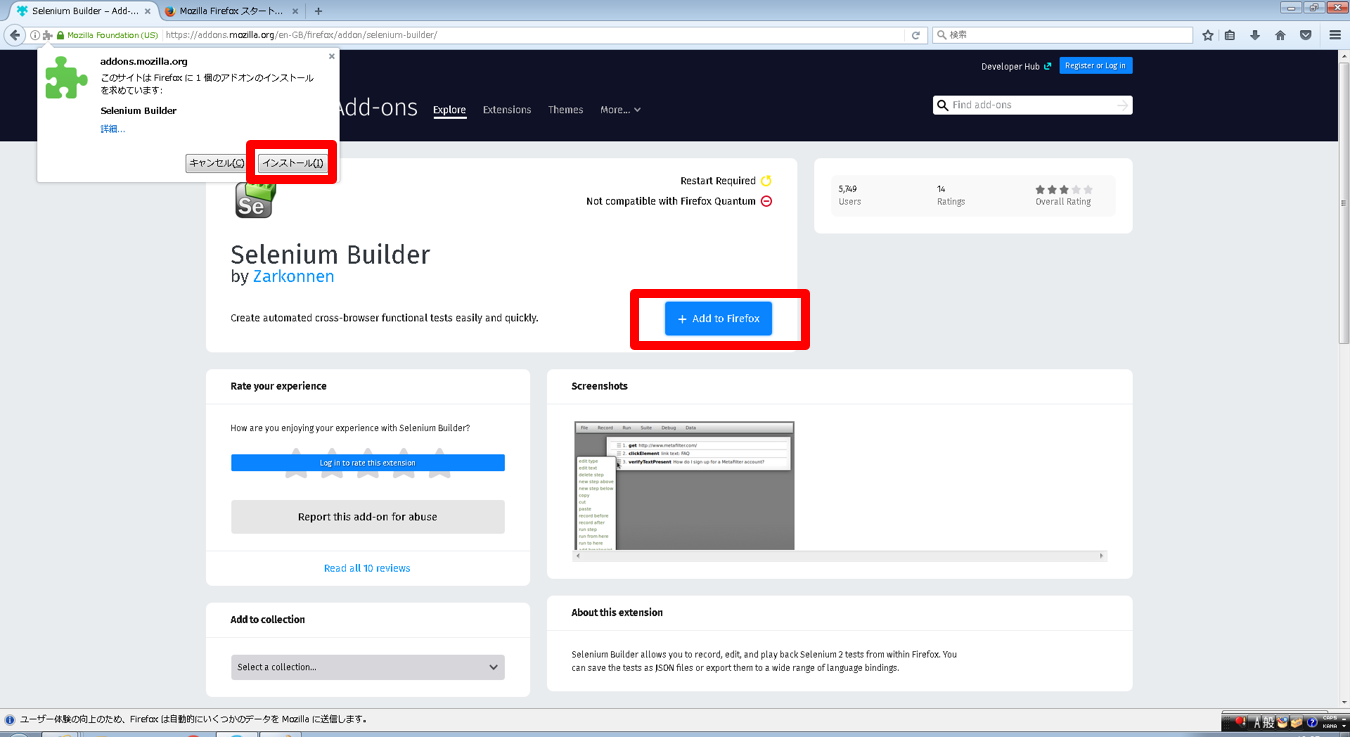
Task: Open the Themes section
Action: tap(565, 110)
